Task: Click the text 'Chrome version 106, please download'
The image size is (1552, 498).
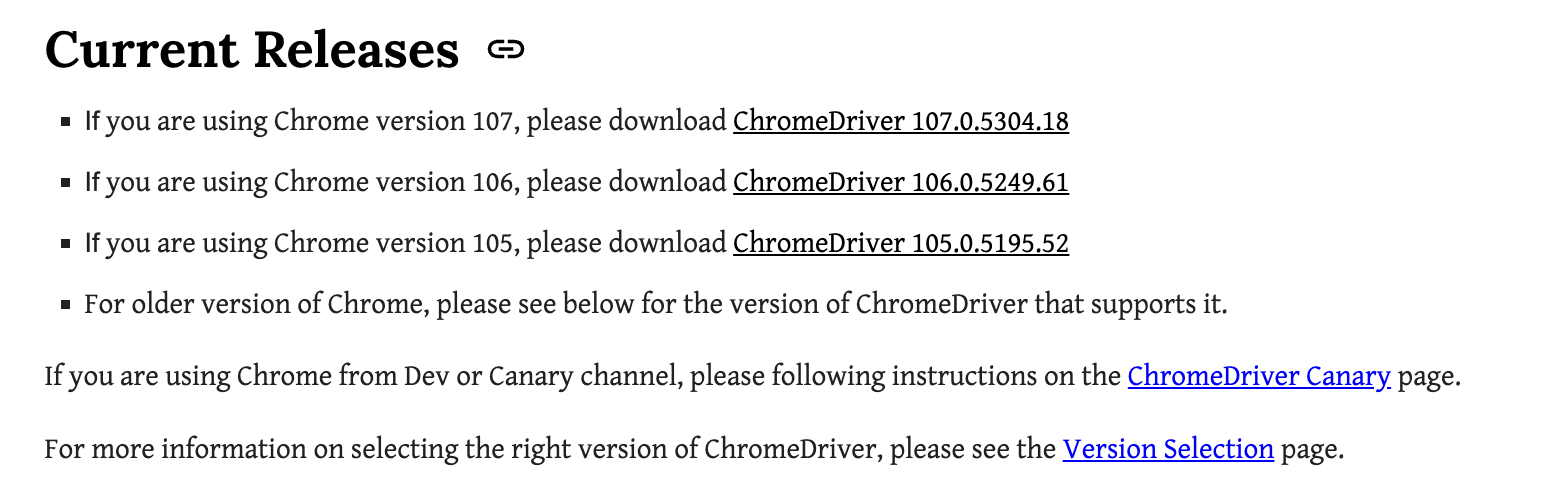Action: 500,183
